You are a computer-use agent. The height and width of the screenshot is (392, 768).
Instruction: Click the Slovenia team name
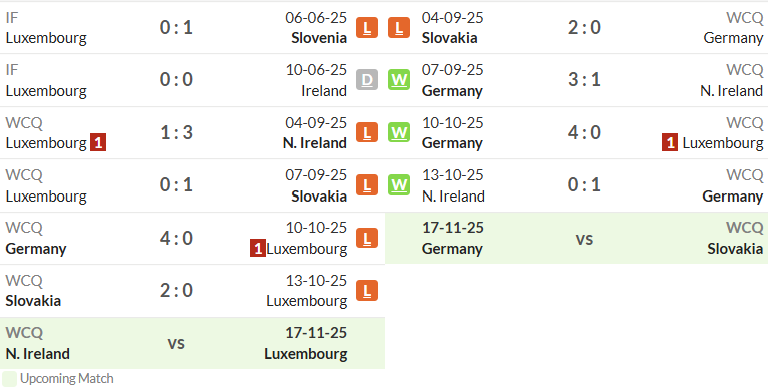click(x=319, y=38)
